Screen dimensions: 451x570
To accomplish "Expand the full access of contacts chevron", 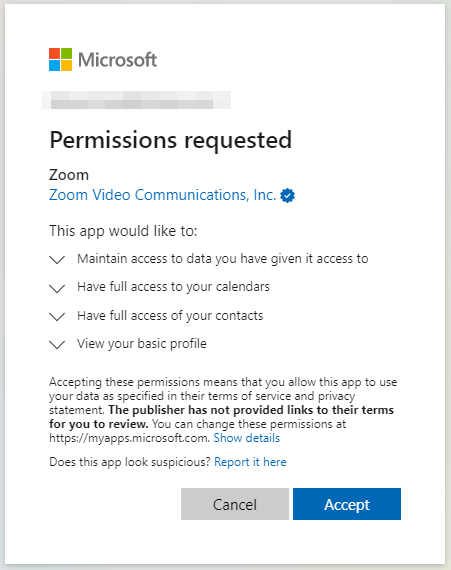I will tap(57, 316).
